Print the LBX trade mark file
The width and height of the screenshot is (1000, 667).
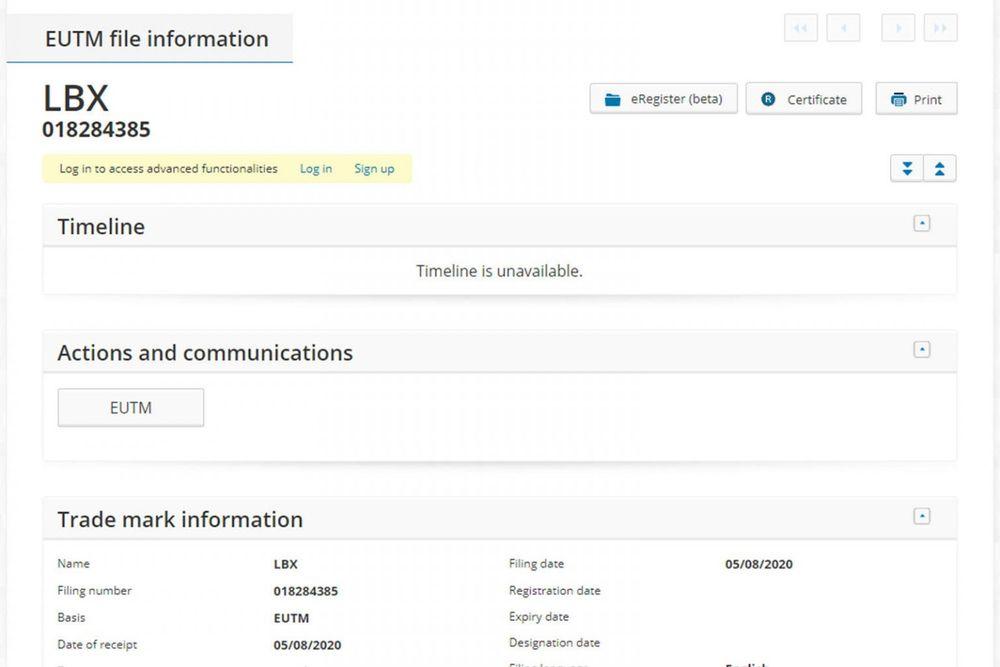point(916,99)
